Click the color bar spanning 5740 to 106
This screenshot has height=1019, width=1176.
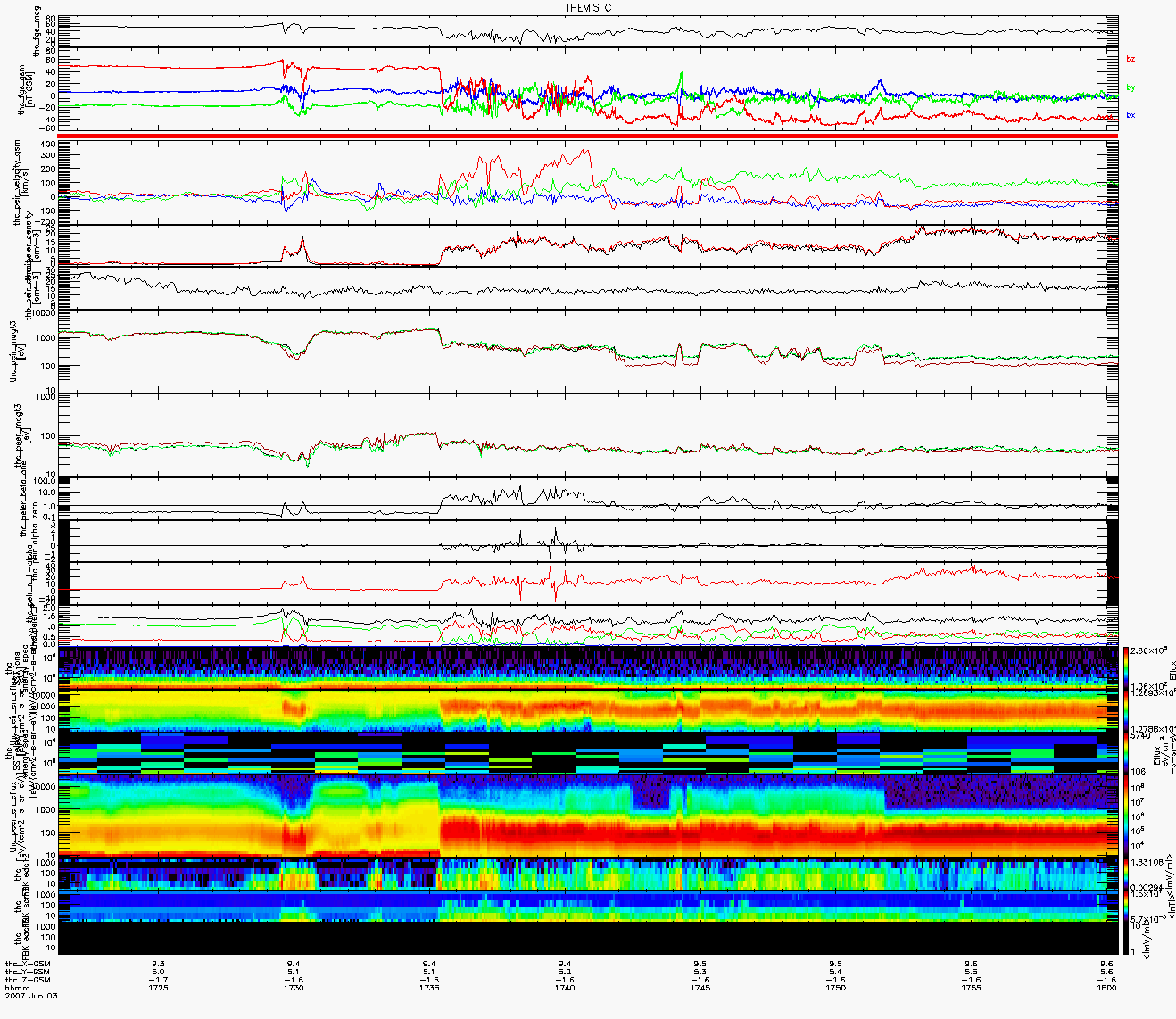point(1128,752)
